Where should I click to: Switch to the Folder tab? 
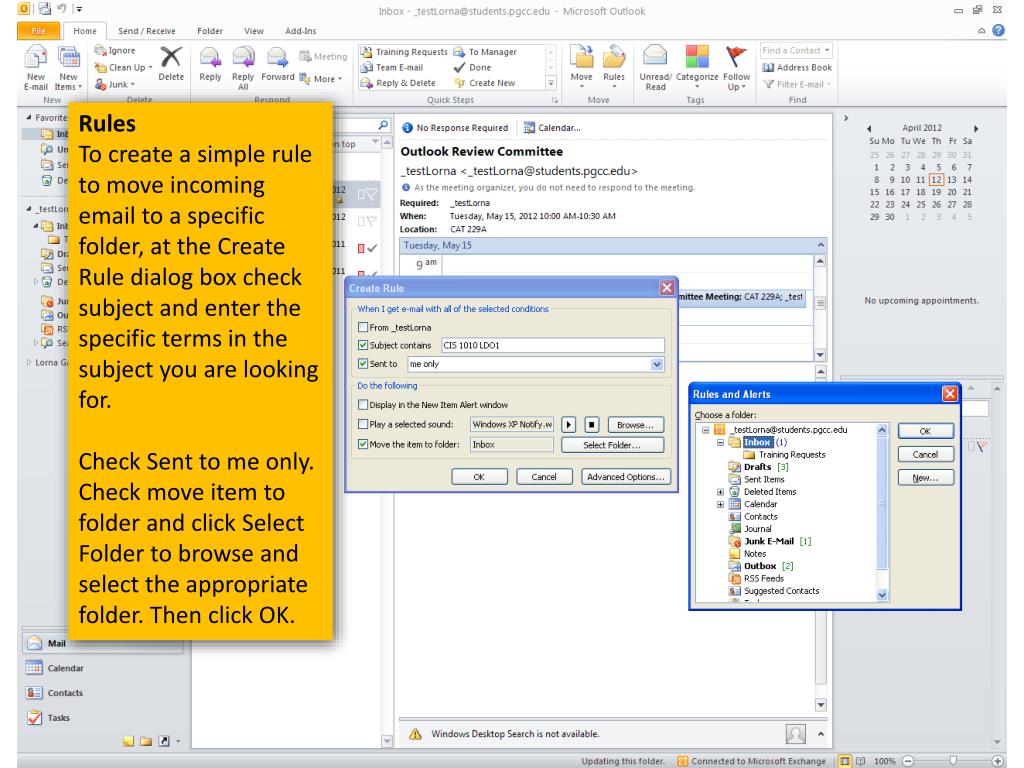[x=210, y=31]
